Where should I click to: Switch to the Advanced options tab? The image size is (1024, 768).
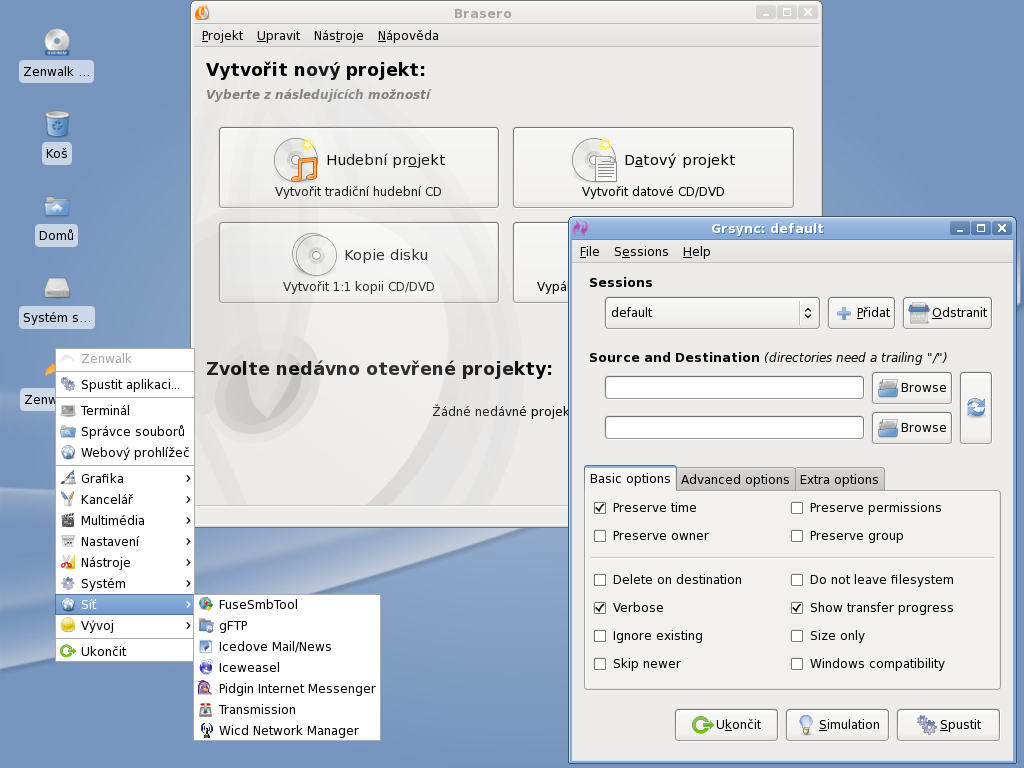click(735, 479)
